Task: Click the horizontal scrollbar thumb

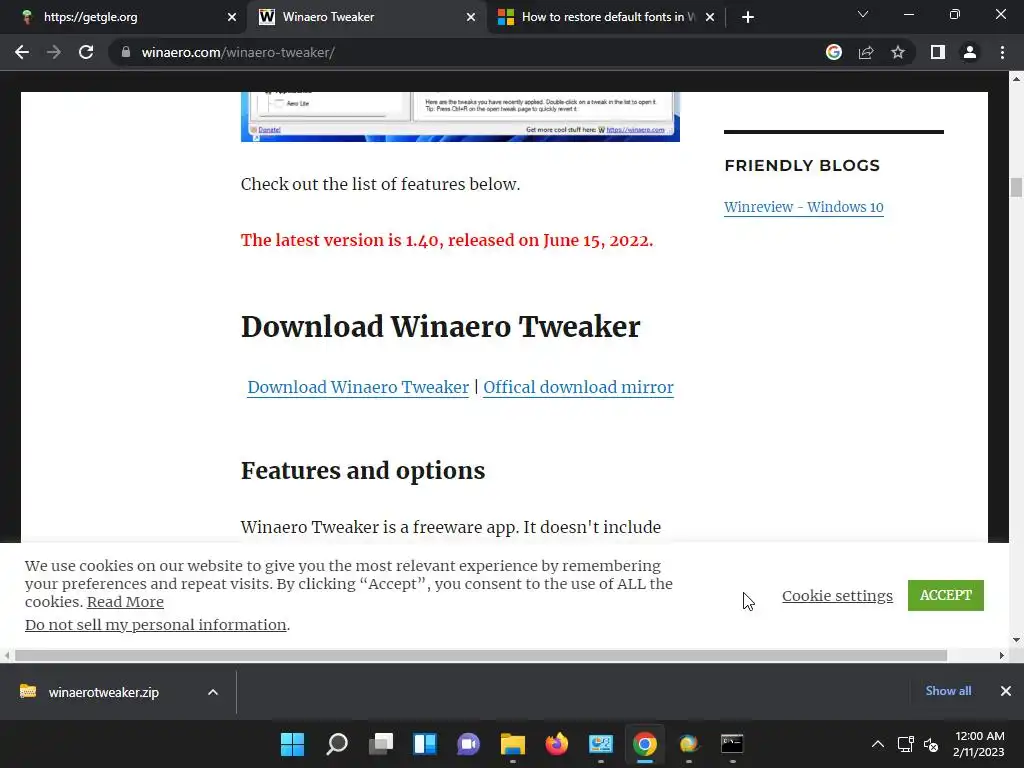Action: (x=481, y=655)
